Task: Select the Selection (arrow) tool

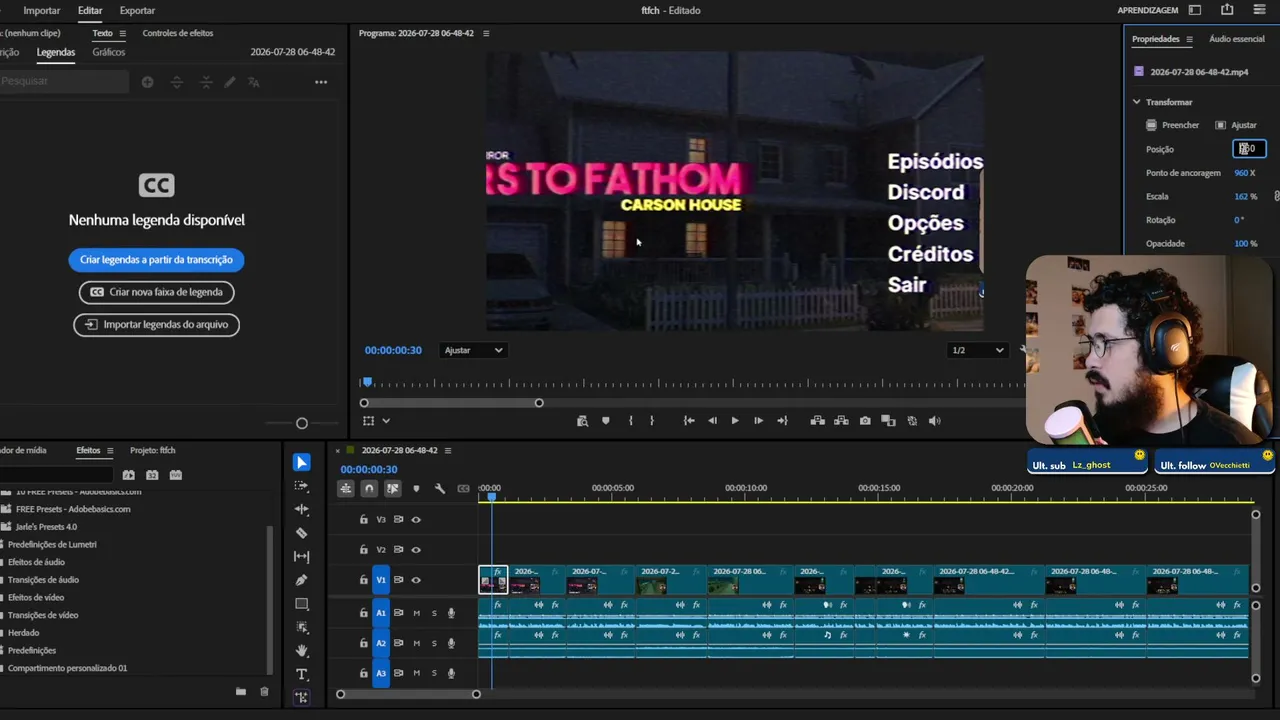Action: pos(301,462)
